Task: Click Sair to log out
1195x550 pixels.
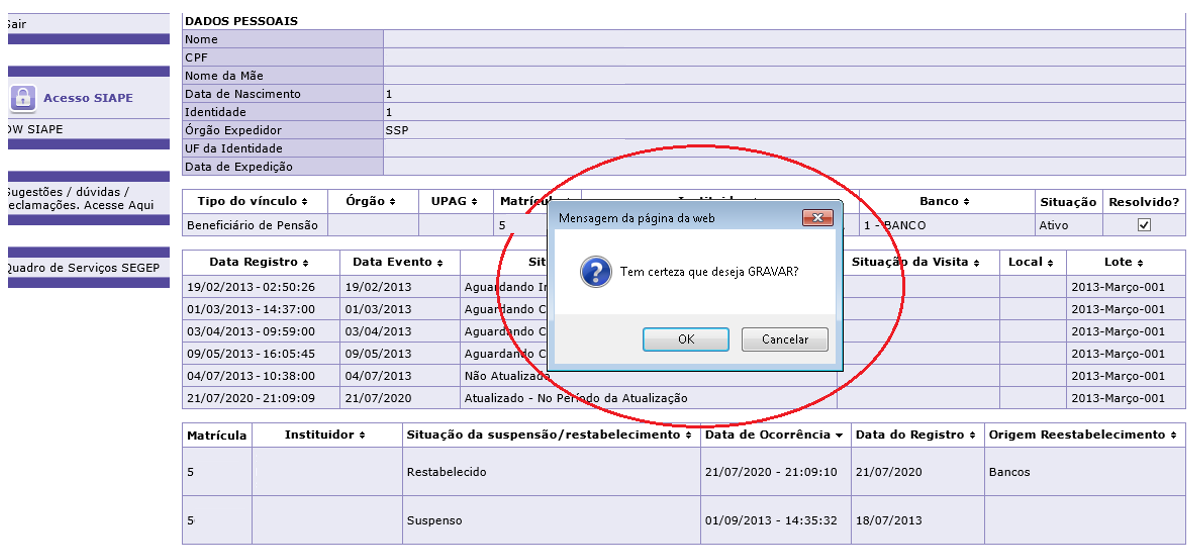Action: 16,23
